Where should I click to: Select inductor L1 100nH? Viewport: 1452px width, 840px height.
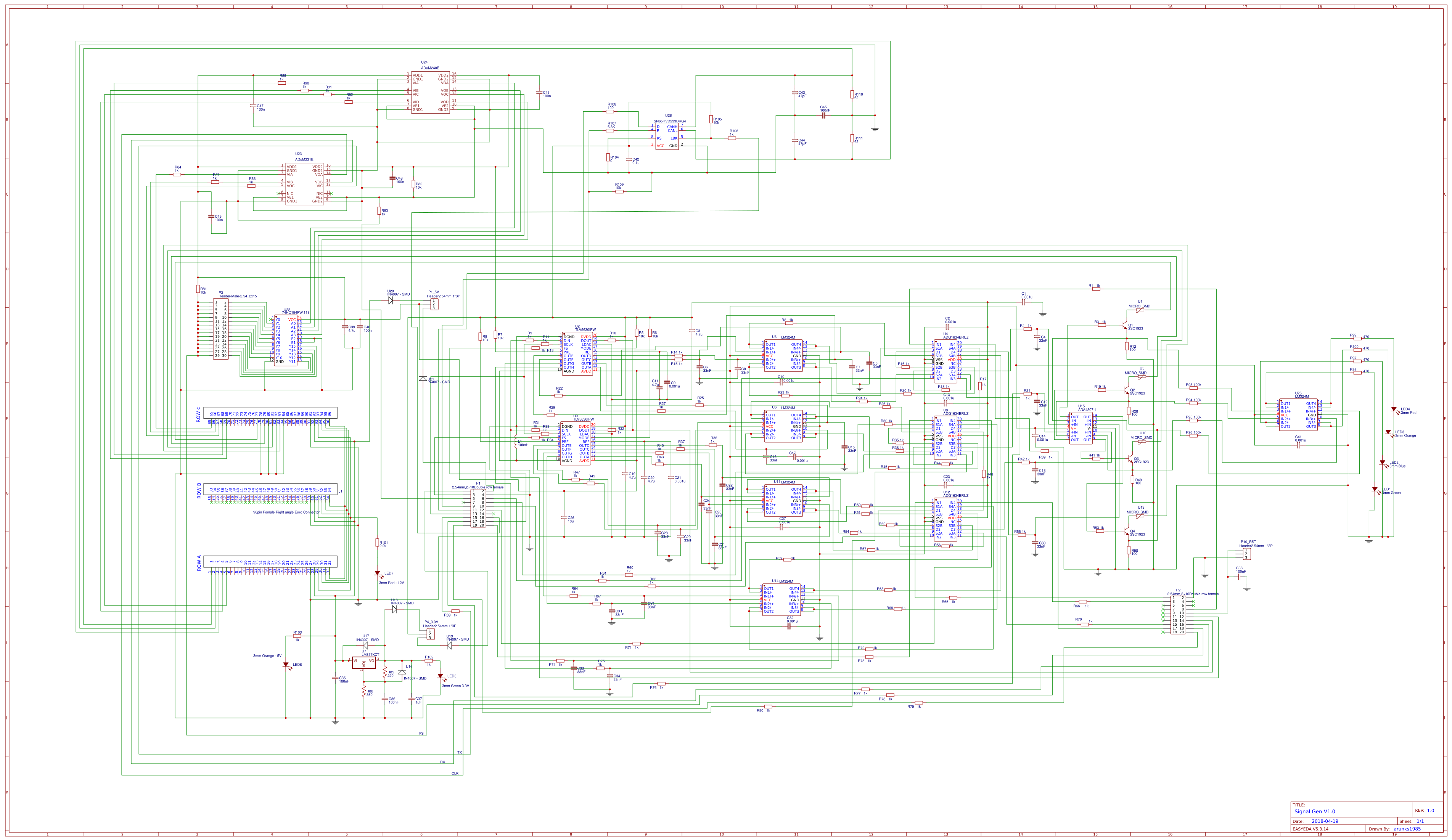(516, 441)
